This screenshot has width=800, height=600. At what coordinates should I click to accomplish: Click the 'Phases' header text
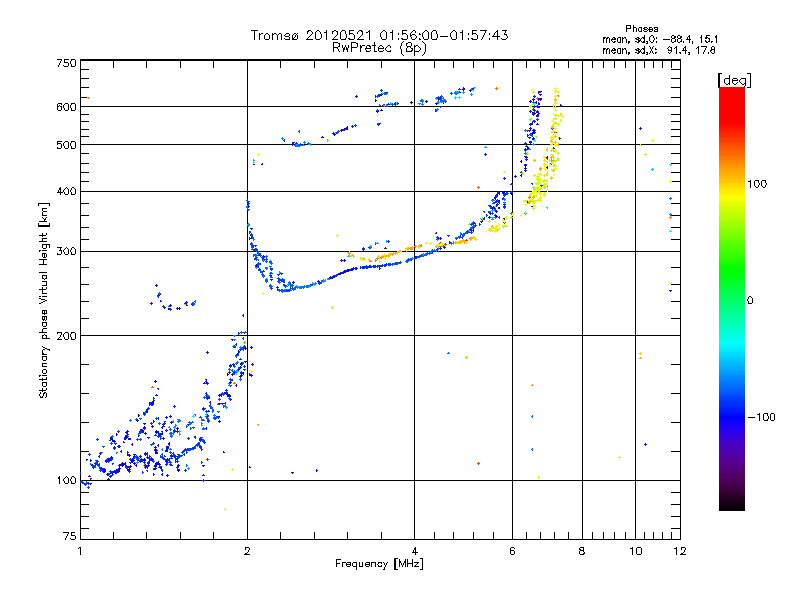pos(641,29)
